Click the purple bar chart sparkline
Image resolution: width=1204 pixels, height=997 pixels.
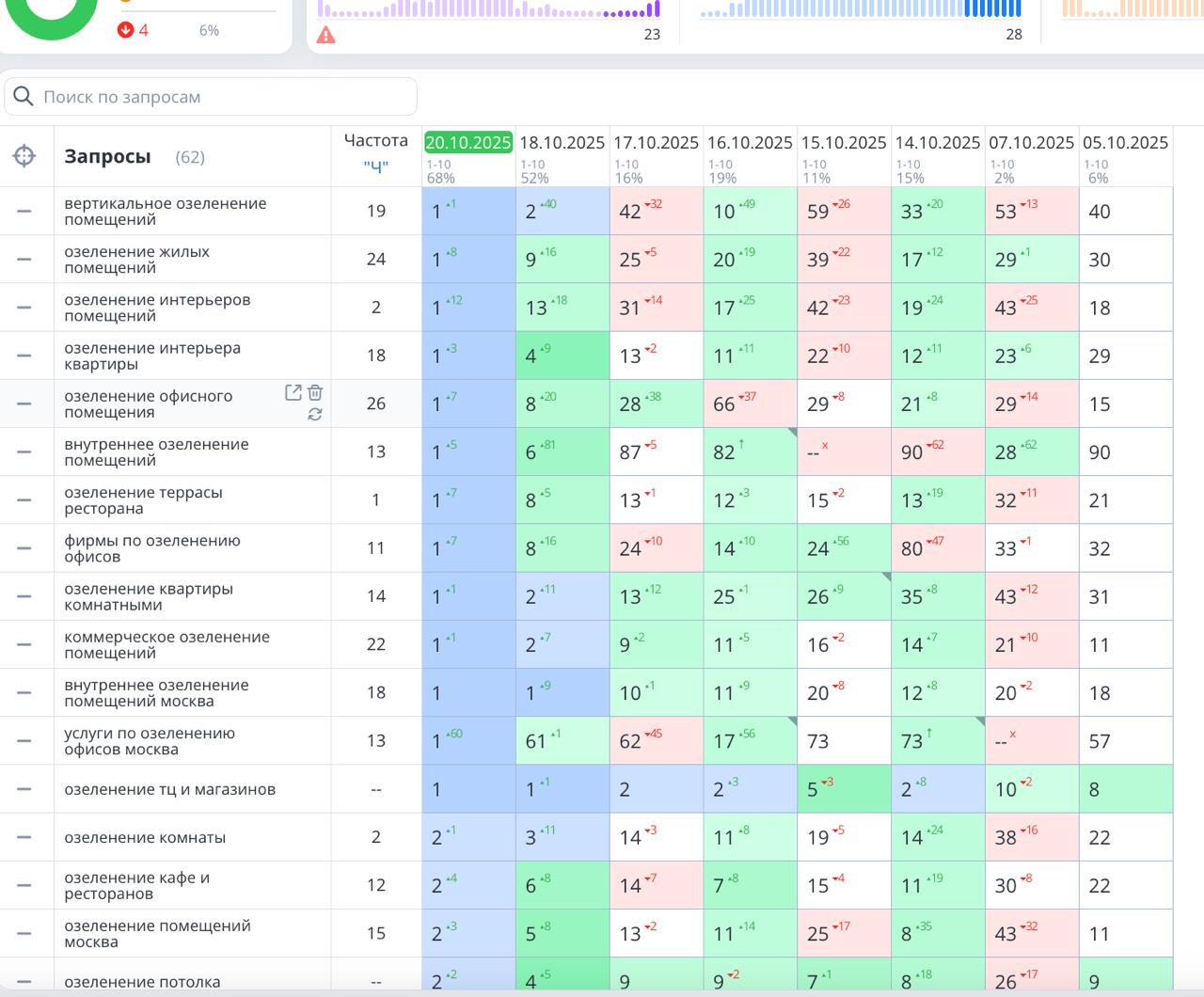point(488,8)
